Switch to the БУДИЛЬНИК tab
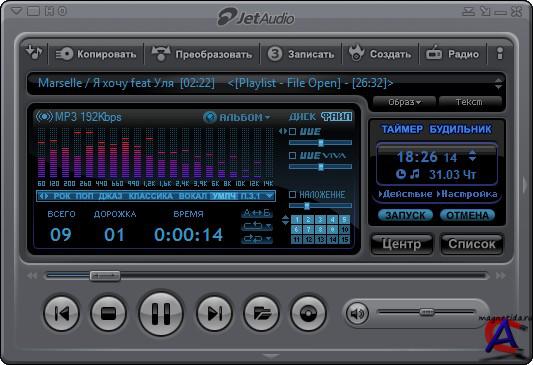This screenshot has width=533, height=365. [x=461, y=129]
